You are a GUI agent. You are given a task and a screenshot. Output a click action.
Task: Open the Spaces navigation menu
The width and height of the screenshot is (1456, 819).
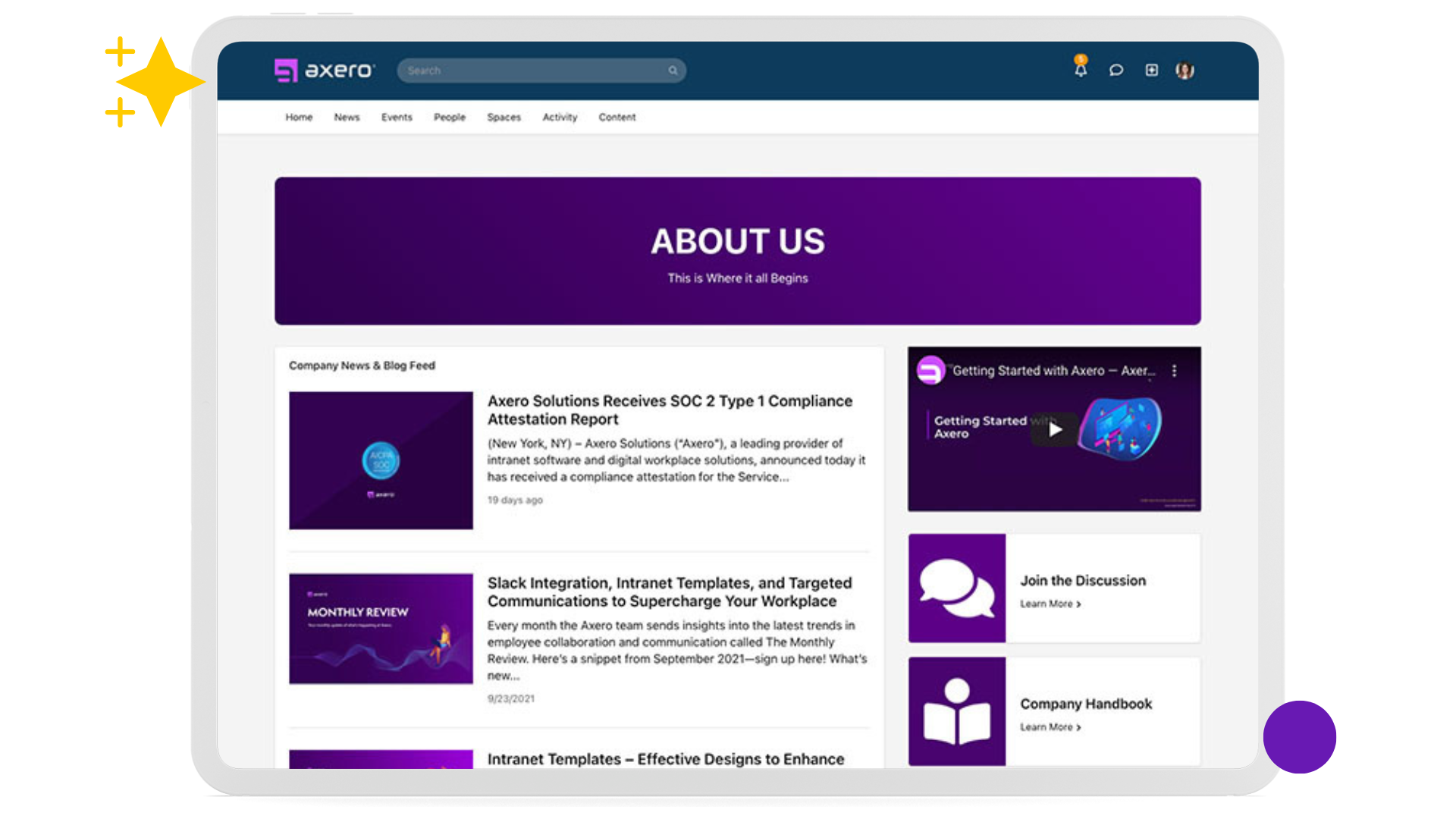tap(504, 117)
